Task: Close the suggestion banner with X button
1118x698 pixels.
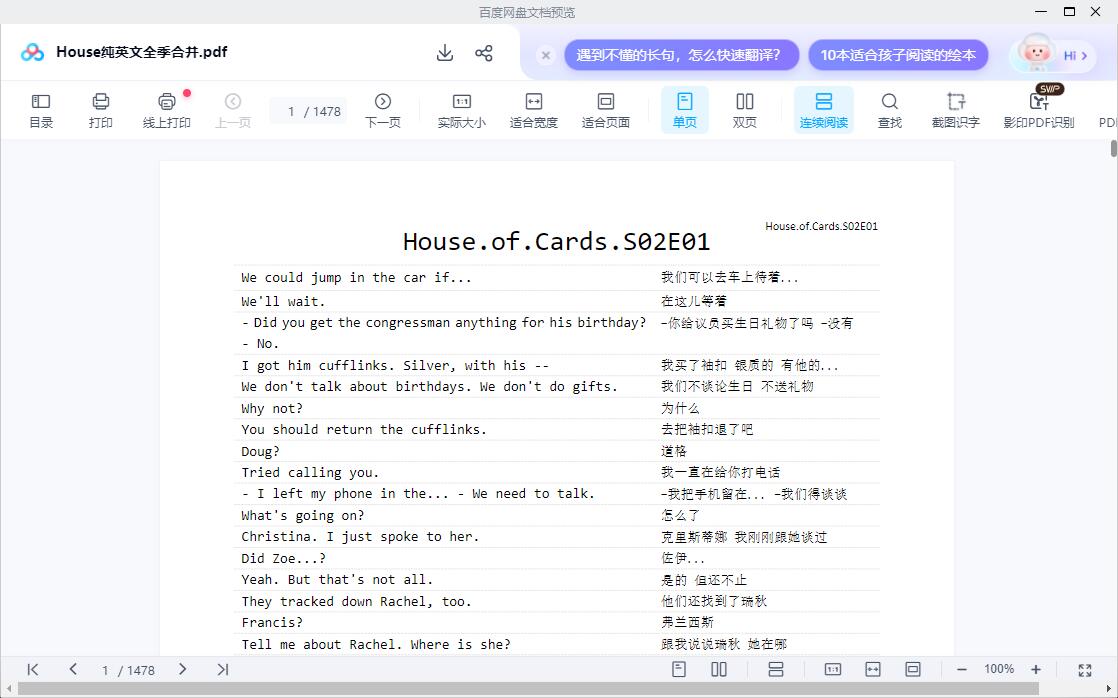Action: tap(546, 55)
